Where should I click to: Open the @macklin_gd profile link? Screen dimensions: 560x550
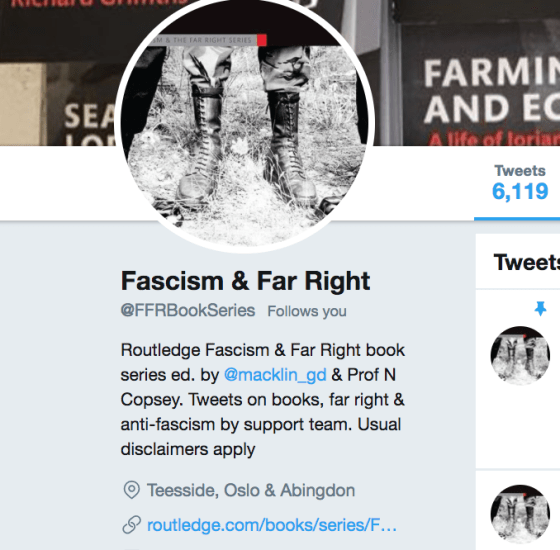(275, 375)
